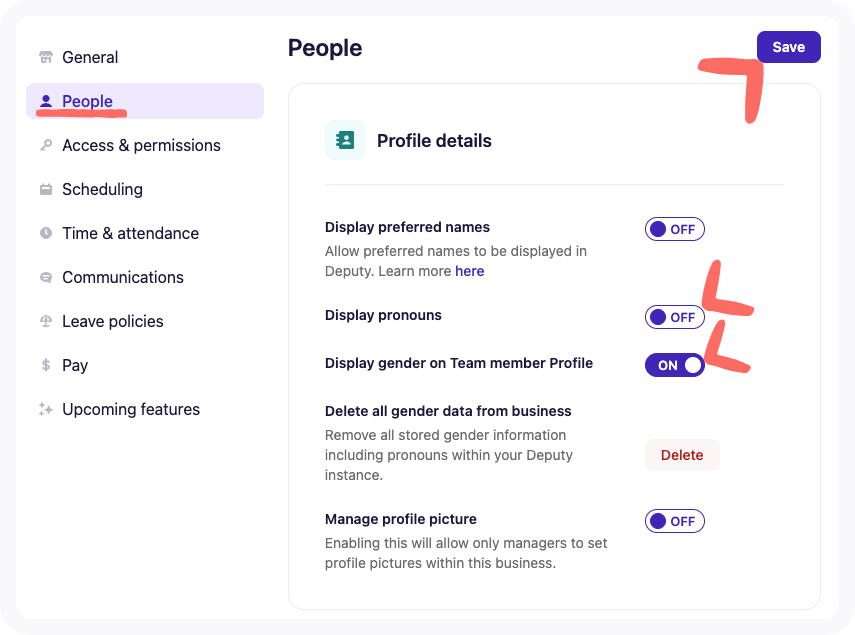Click the teal Profile details badge icon
Viewport: 855px width, 635px height.
(344, 140)
